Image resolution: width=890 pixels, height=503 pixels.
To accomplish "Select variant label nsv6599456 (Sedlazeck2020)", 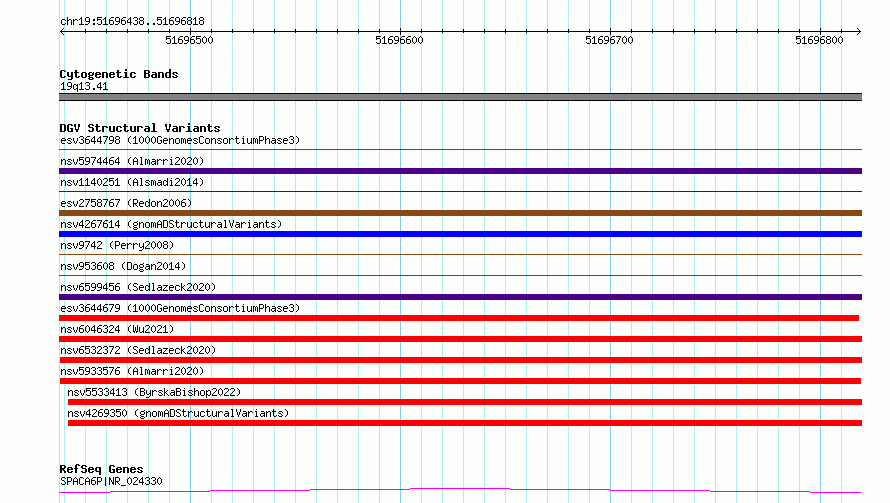I will click(x=138, y=287).
